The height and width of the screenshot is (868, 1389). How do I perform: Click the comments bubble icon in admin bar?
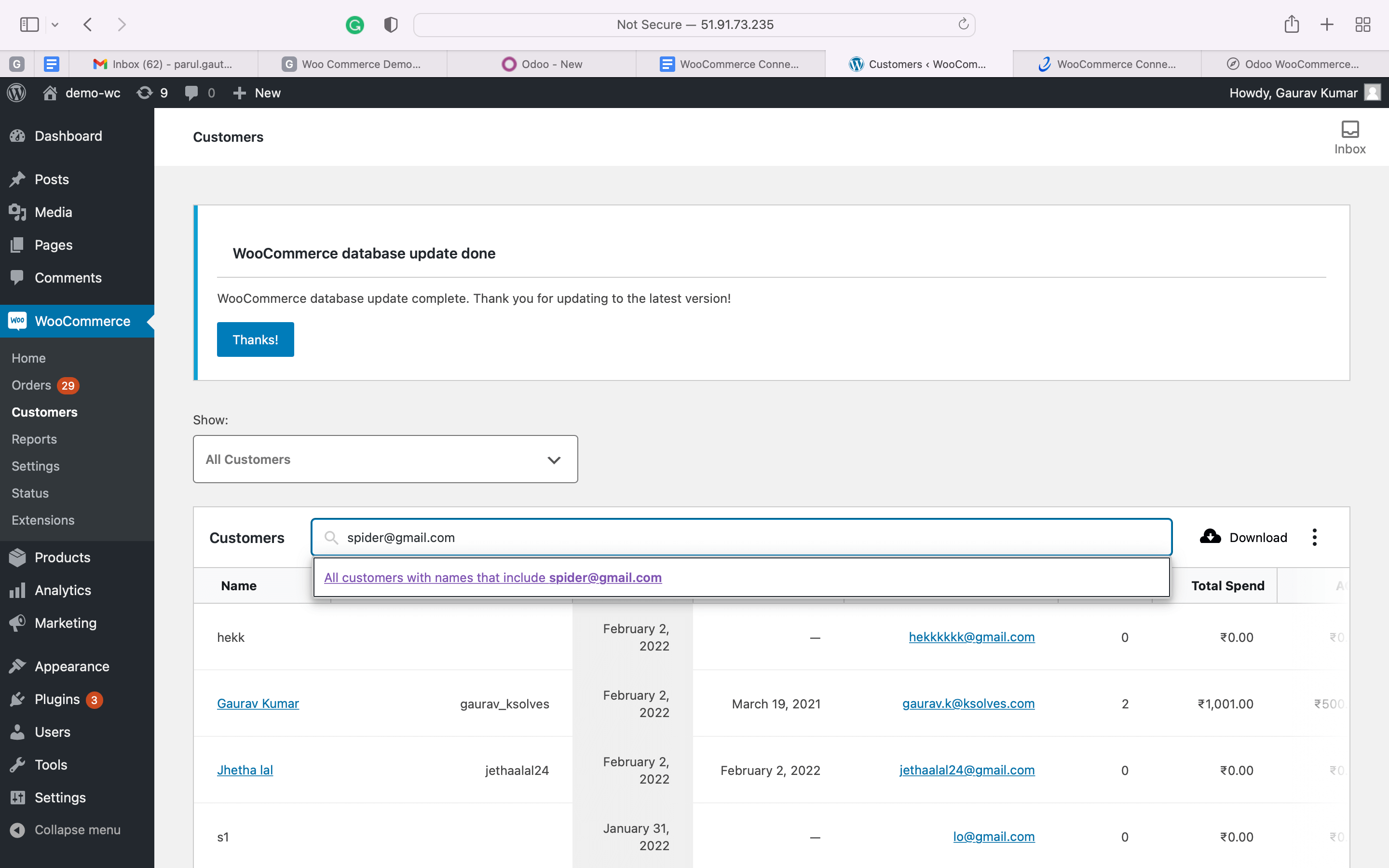(191, 93)
